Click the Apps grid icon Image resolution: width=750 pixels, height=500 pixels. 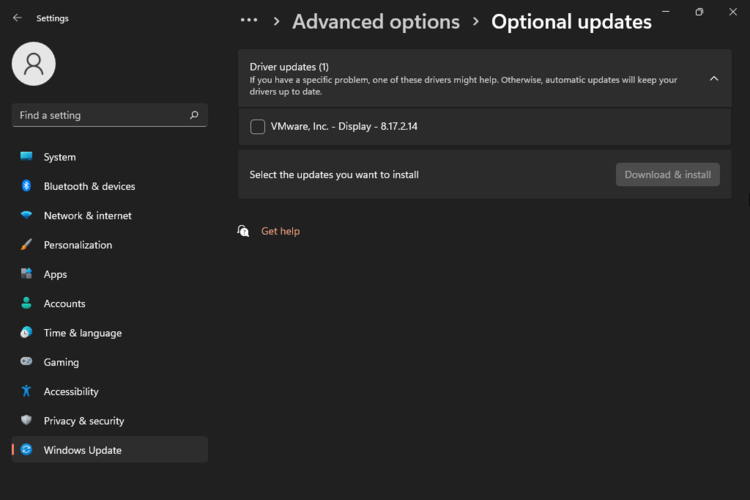coord(26,274)
